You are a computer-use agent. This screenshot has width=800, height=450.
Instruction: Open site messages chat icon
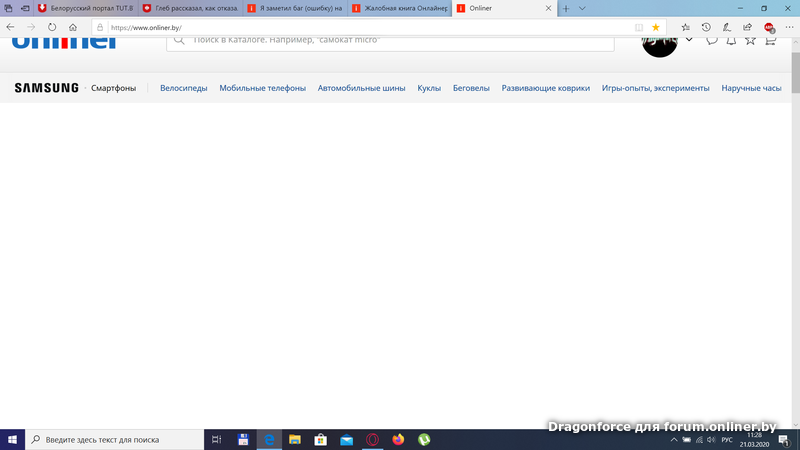click(712, 41)
